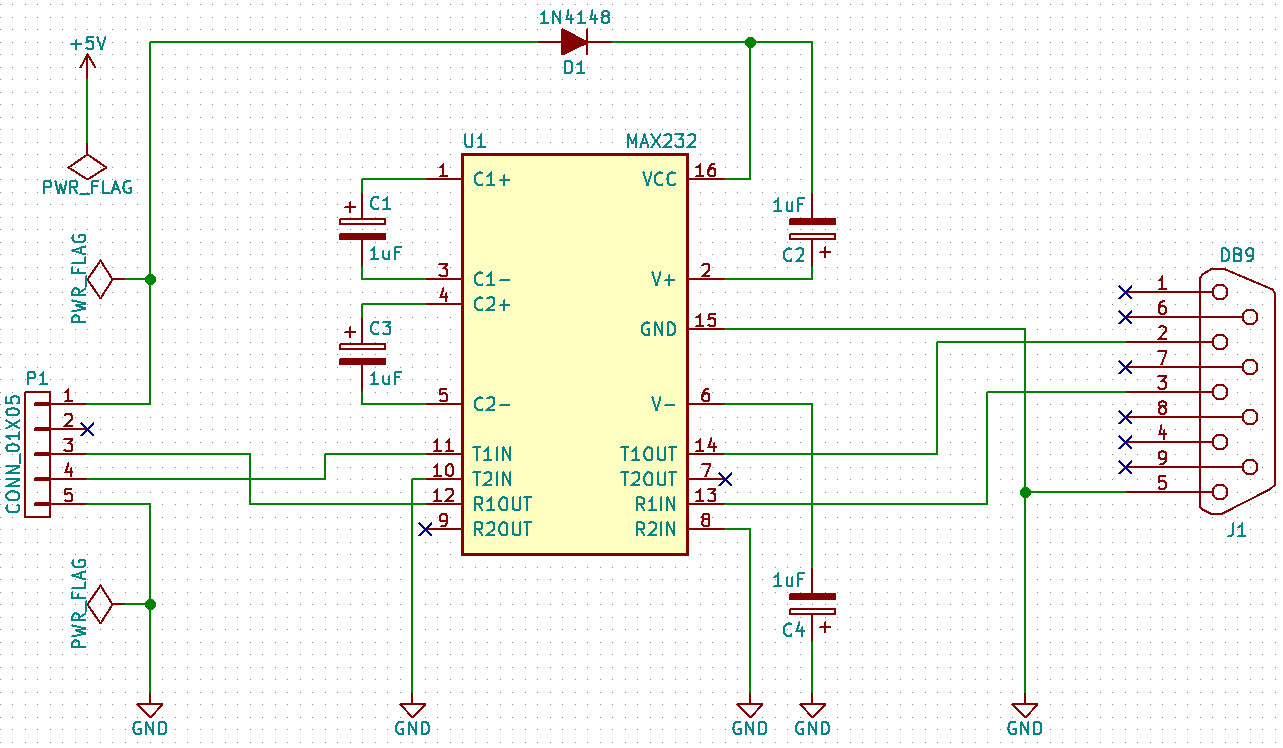Image resolution: width=1283 pixels, height=748 pixels.
Task: Click the T2IN pin name in U1
Action: pyautogui.click(x=492, y=479)
